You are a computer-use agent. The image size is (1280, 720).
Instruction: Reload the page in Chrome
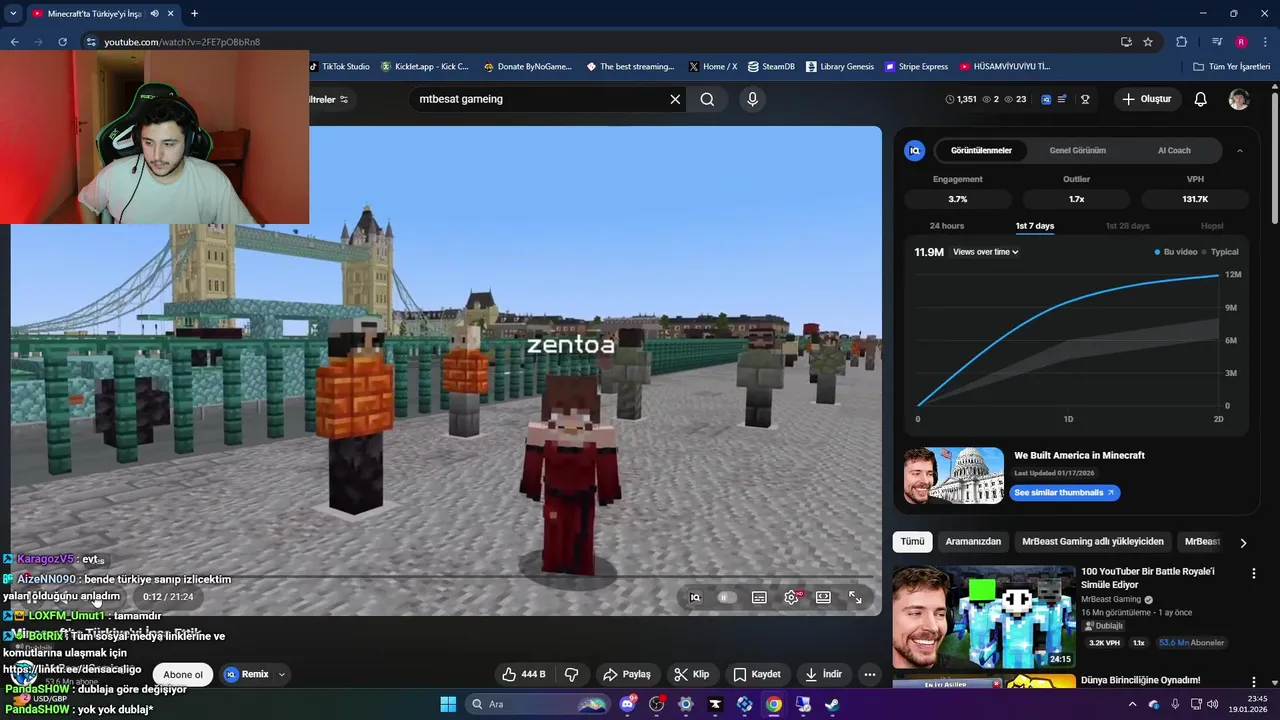(x=62, y=42)
